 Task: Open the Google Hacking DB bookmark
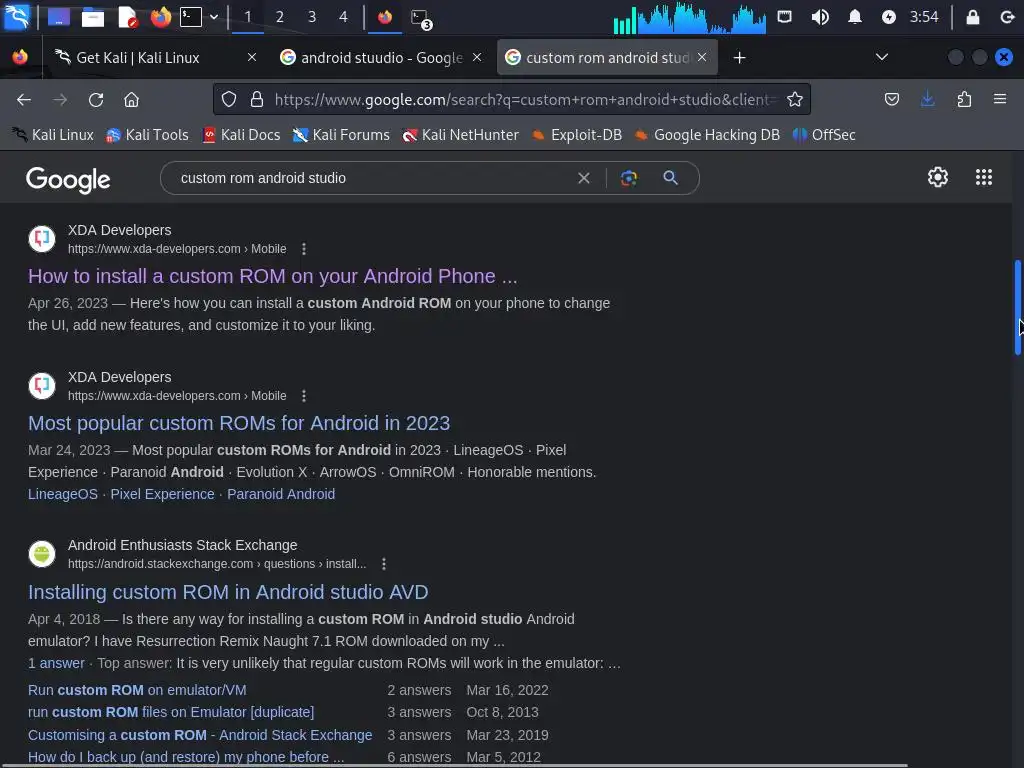tap(707, 135)
